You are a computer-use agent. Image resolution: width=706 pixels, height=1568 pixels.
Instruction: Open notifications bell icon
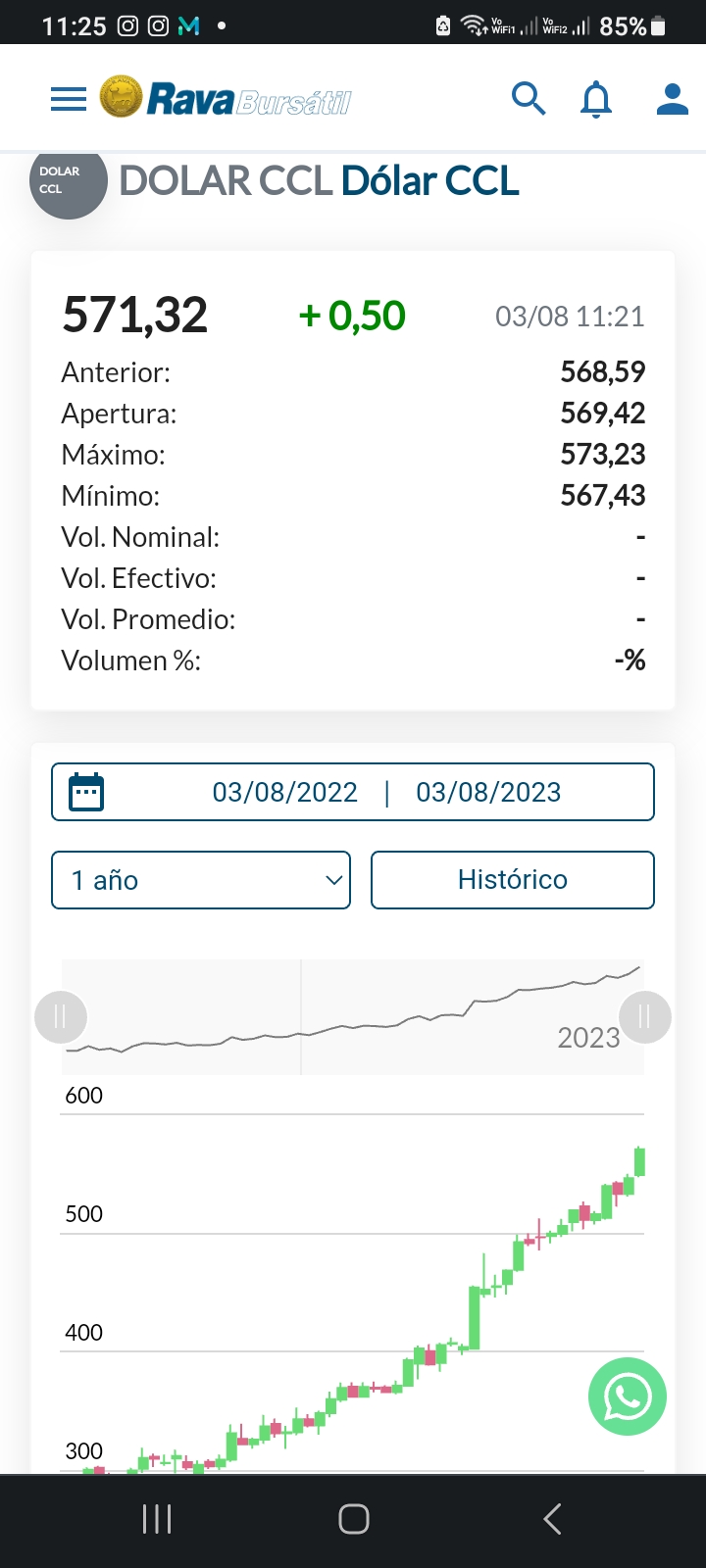[x=596, y=99]
